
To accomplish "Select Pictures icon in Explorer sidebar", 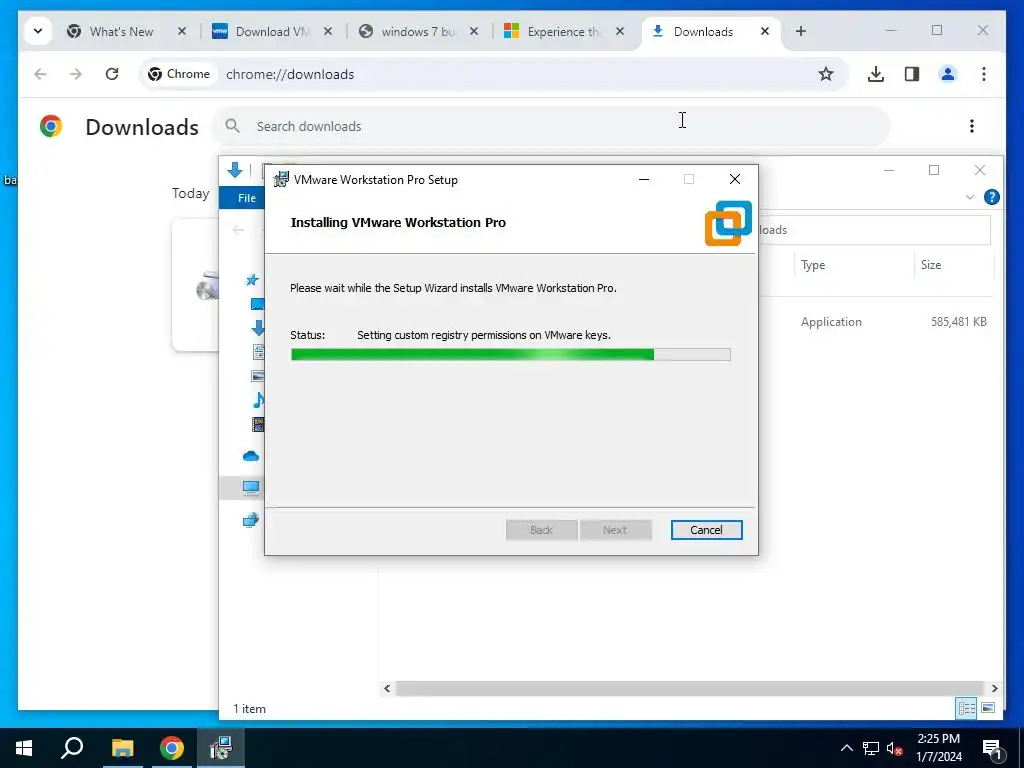I will (x=258, y=376).
